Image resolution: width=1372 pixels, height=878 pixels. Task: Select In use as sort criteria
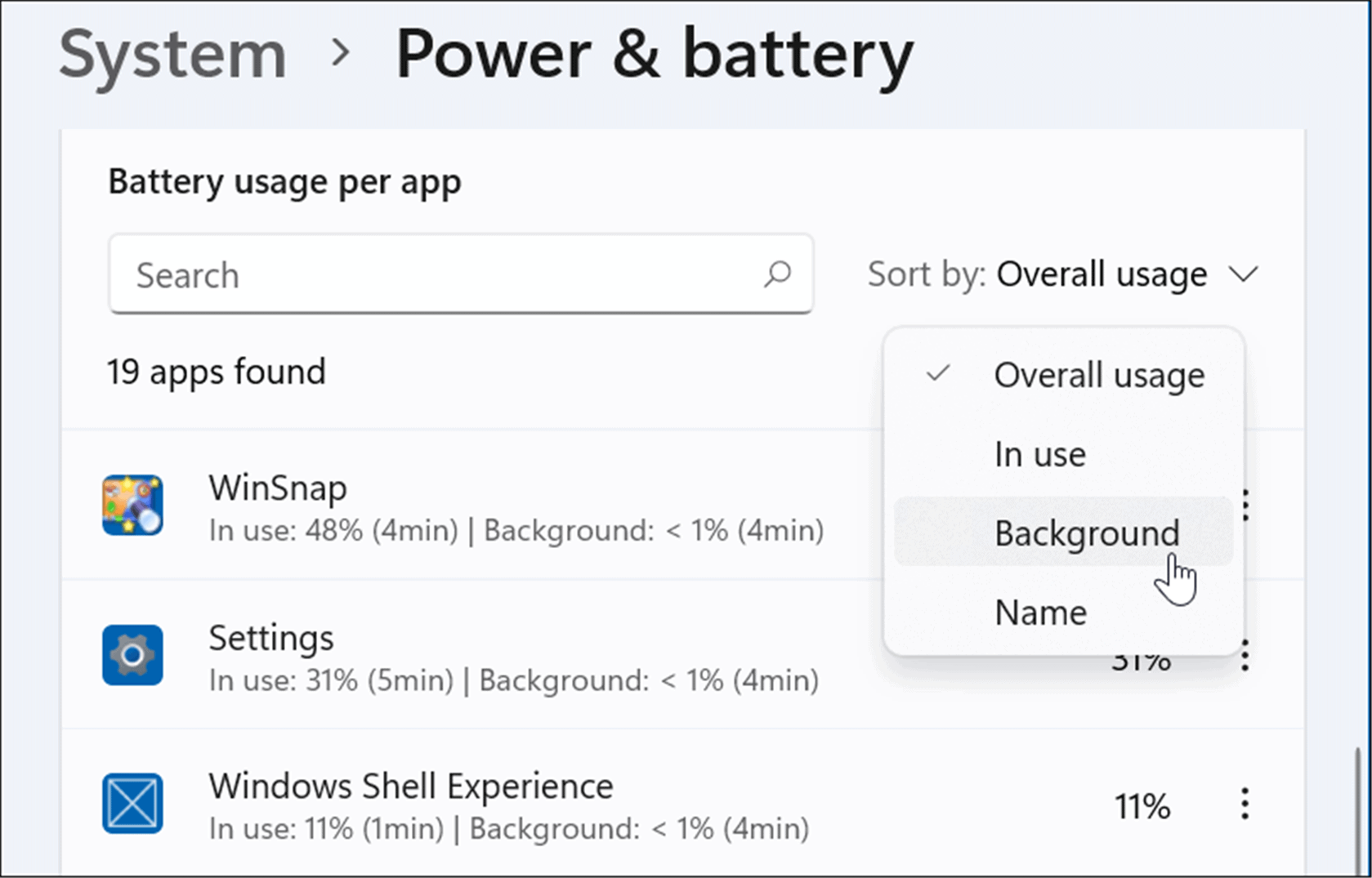click(x=1039, y=454)
